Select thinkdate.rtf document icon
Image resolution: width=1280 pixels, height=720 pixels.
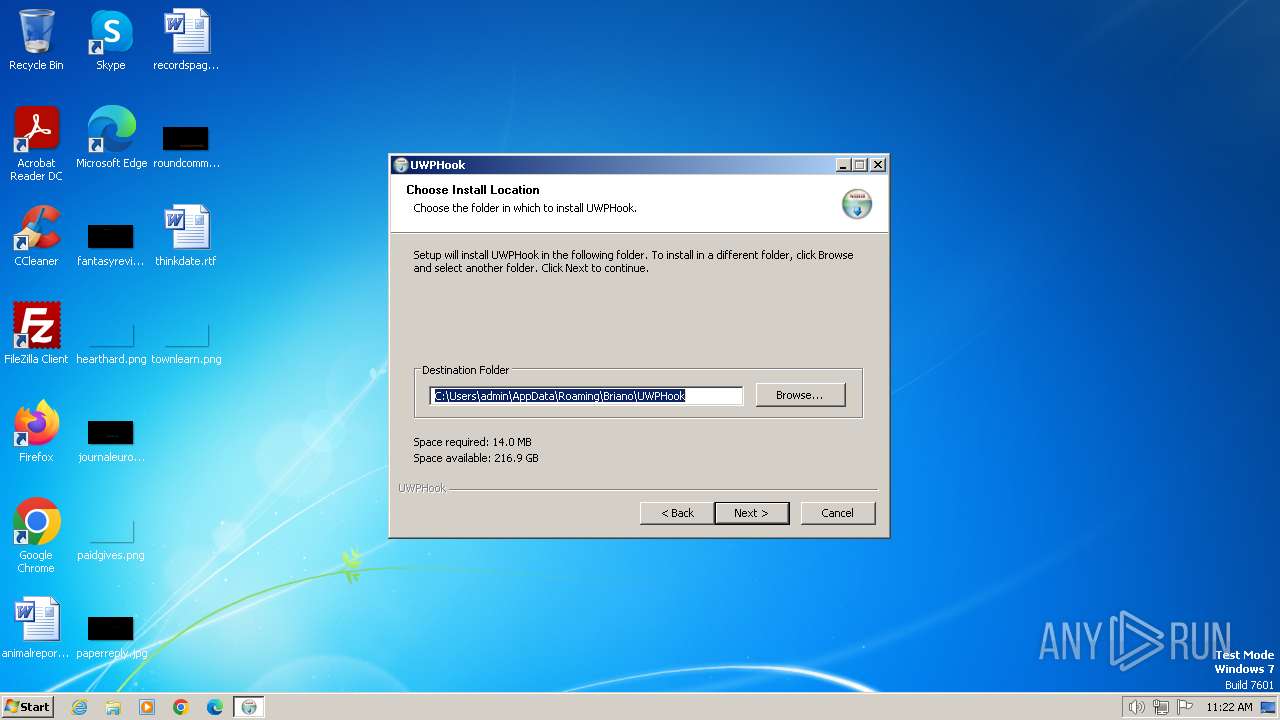186,236
